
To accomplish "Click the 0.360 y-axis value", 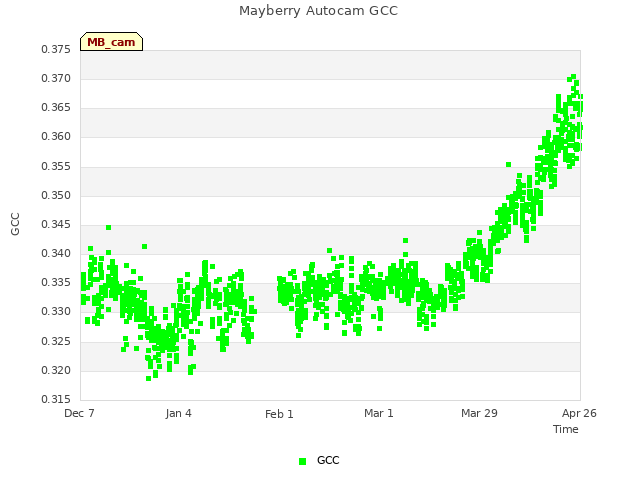I will (x=56, y=137).
